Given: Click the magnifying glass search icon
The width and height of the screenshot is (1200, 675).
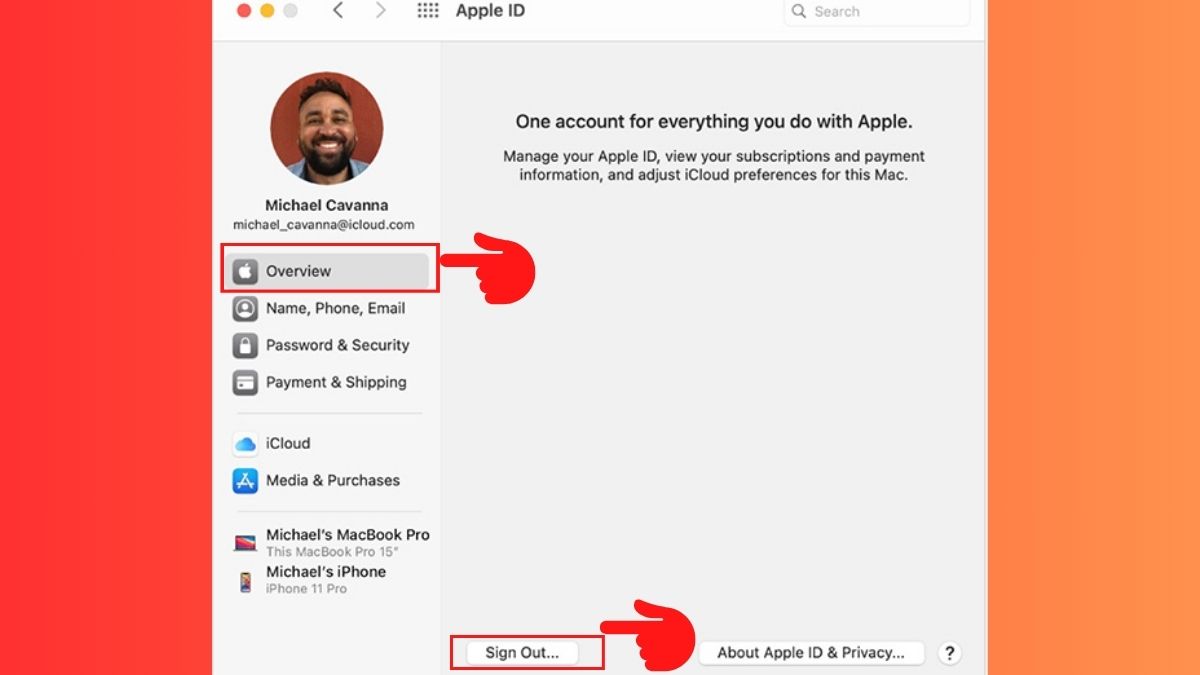Looking at the screenshot, I should pos(799,12).
